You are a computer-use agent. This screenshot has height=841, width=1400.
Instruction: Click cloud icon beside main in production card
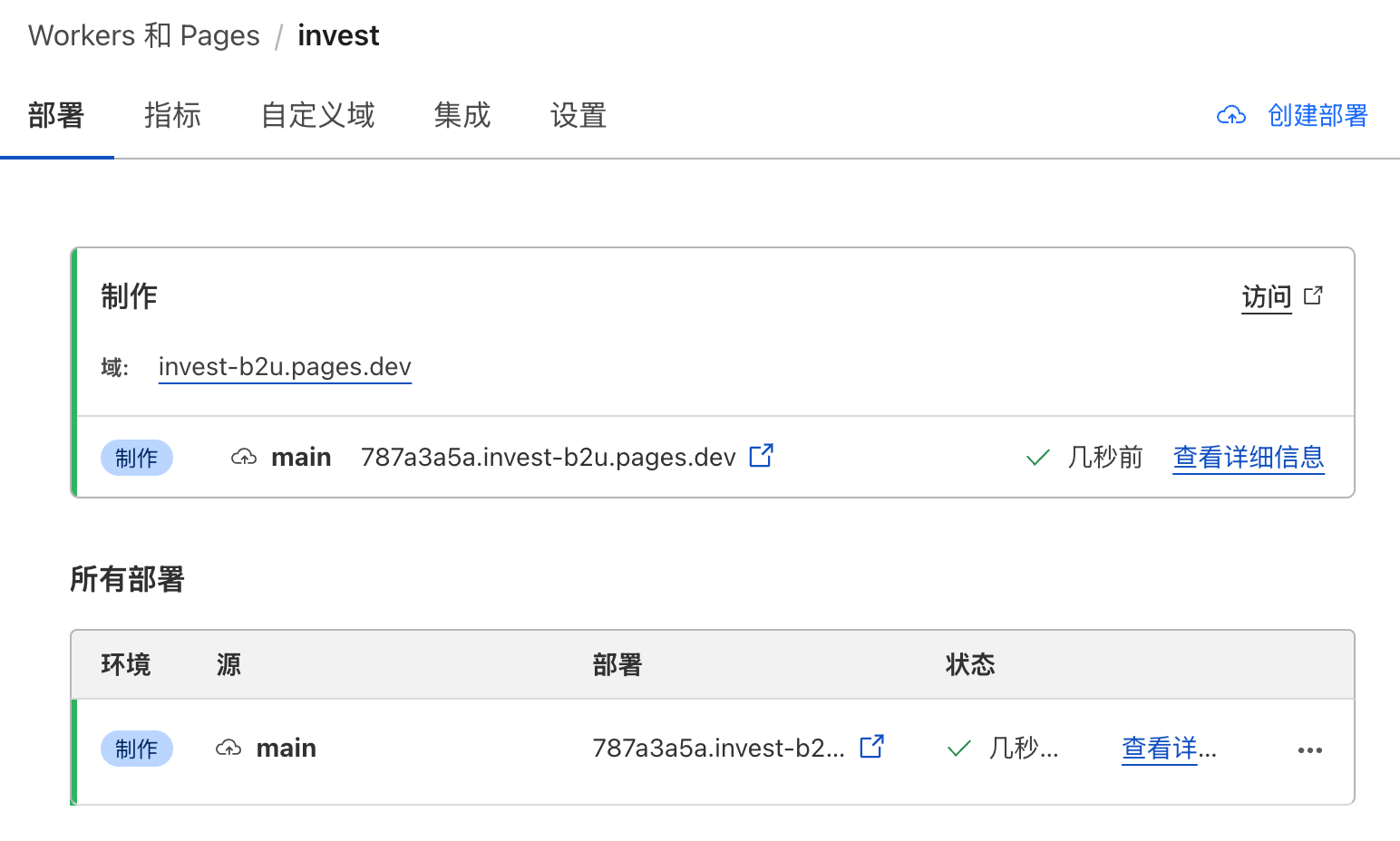click(x=244, y=457)
